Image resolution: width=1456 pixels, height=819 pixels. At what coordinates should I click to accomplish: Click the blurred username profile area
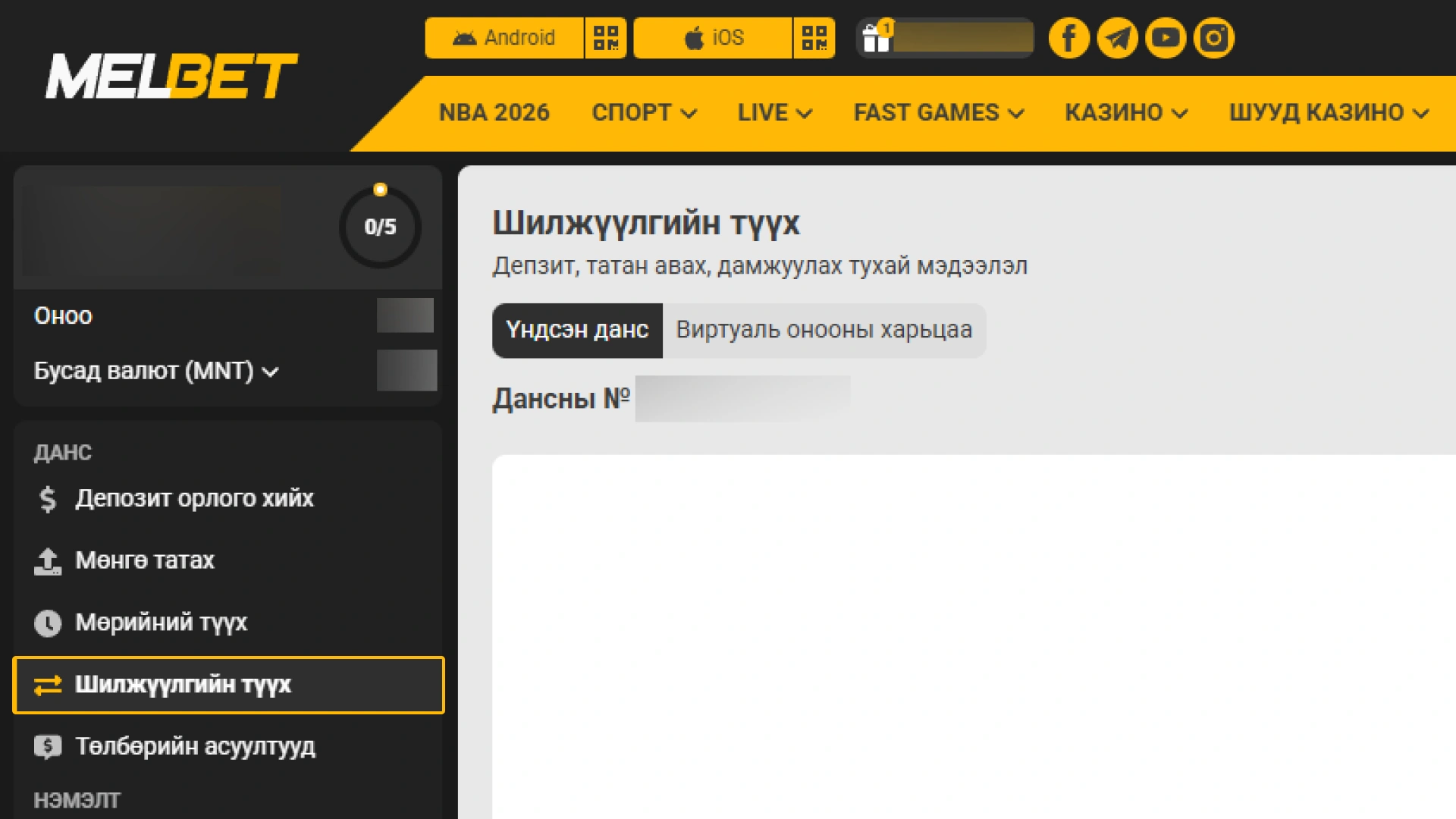[152, 231]
